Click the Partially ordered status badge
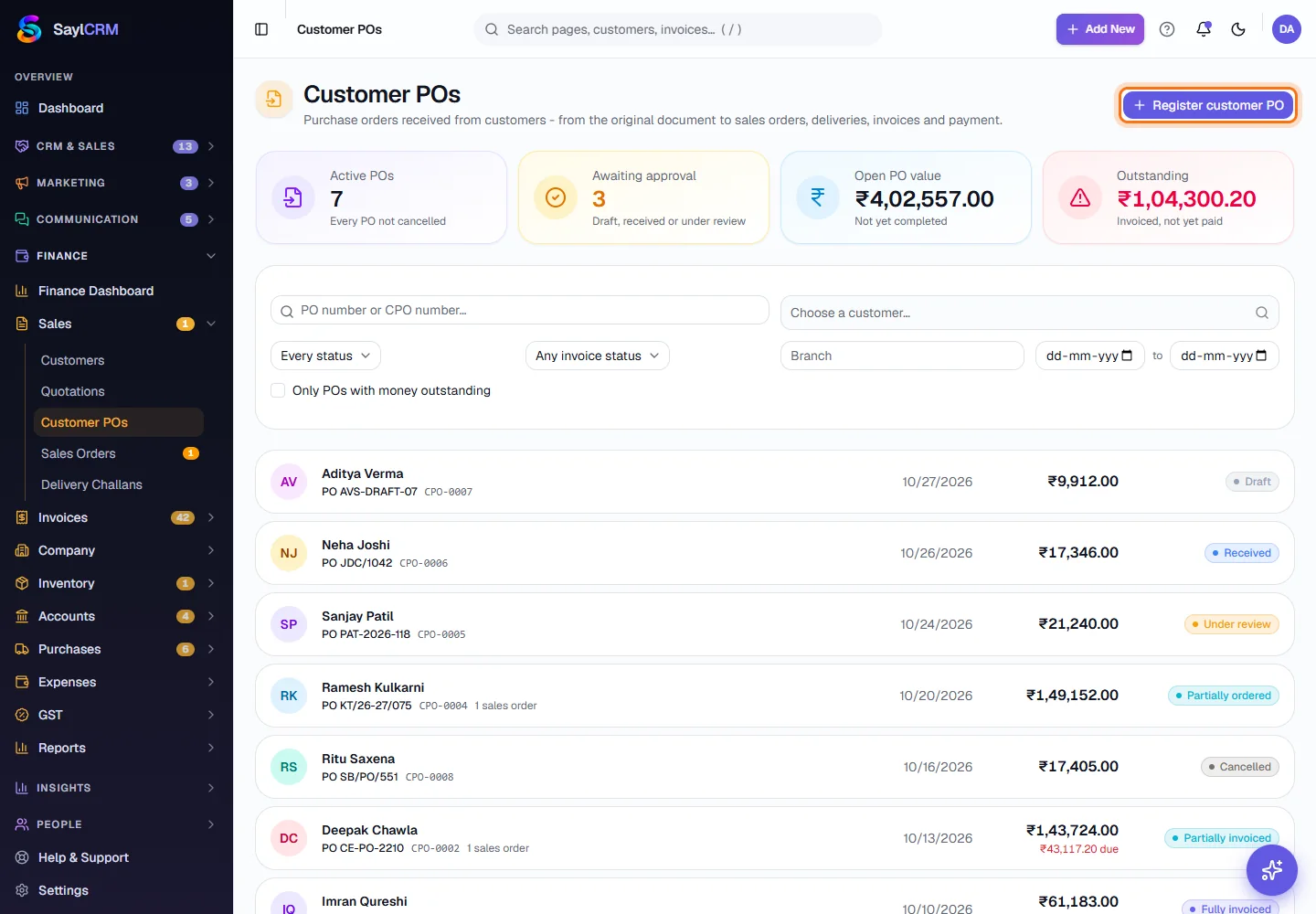 click(x=1223, y=696)
